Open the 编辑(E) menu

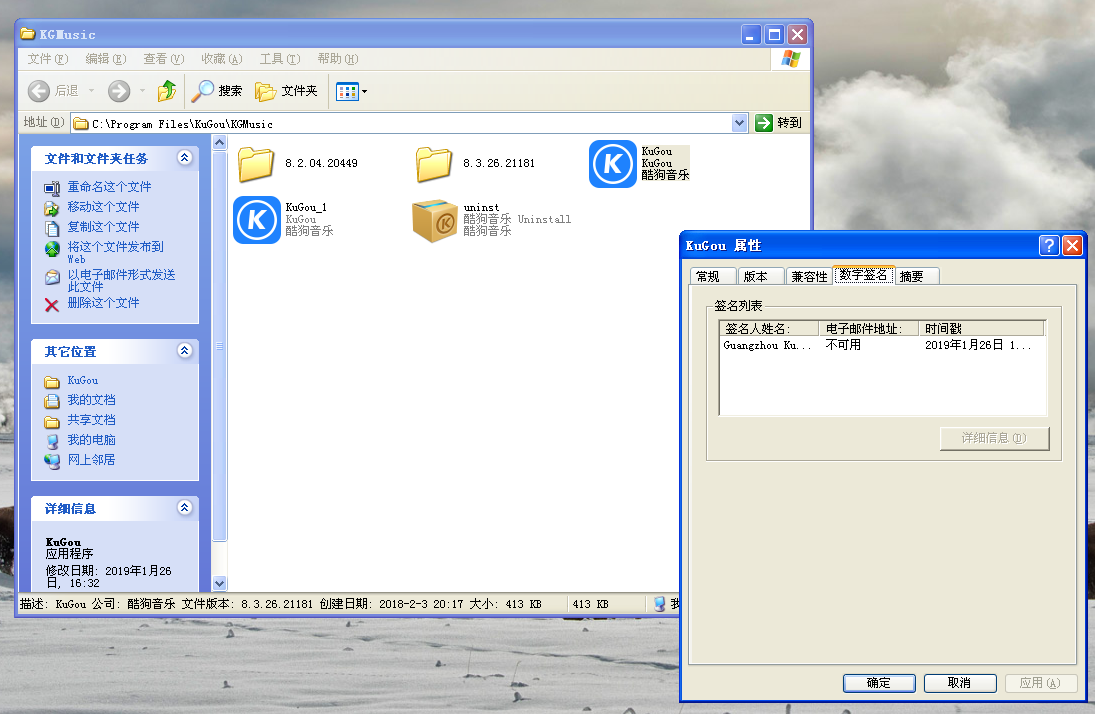(105, 59)
